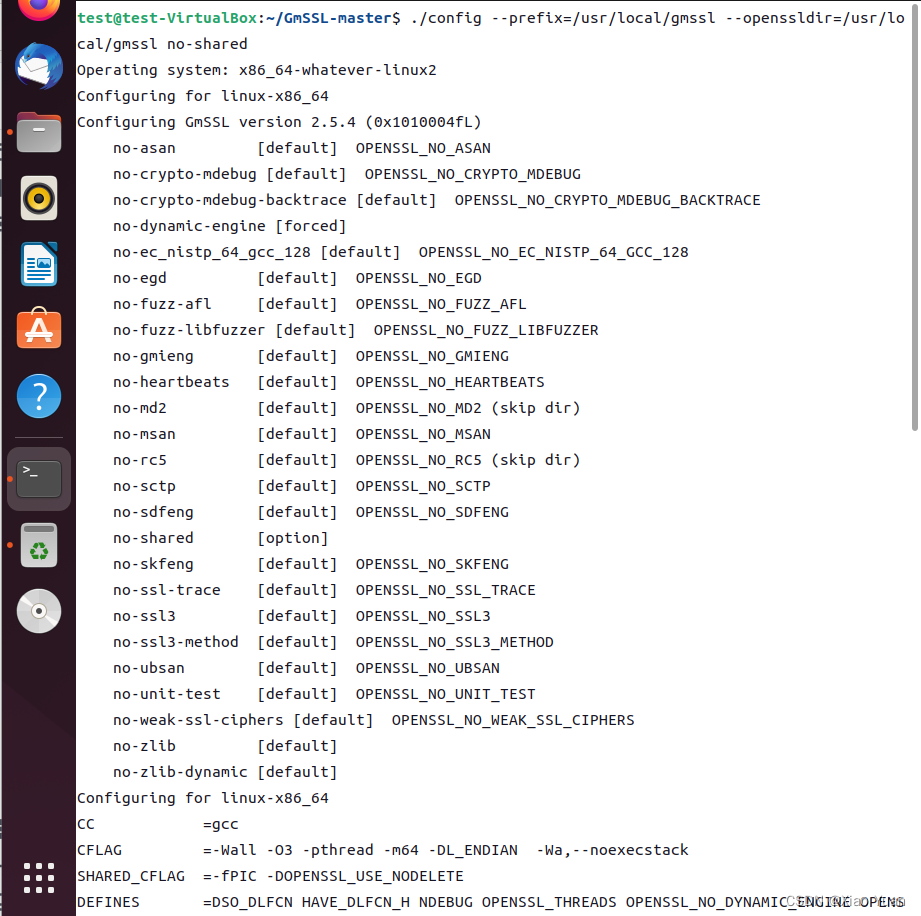Click 'Configuring GmSSL version 2.5.4' line
The image size is (921, 916).
tap(279, 122)
